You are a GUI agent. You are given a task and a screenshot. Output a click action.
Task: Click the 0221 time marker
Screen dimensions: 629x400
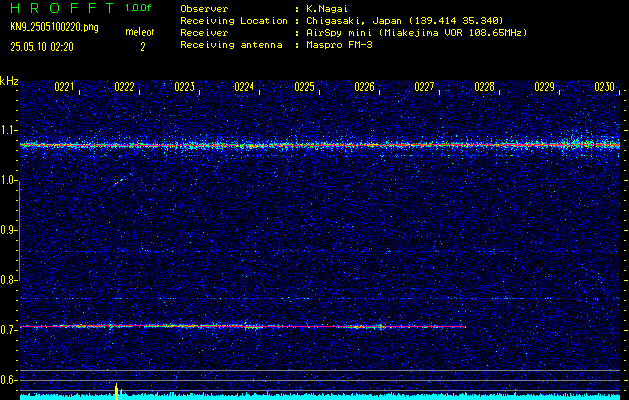click(x=64, y=87)
